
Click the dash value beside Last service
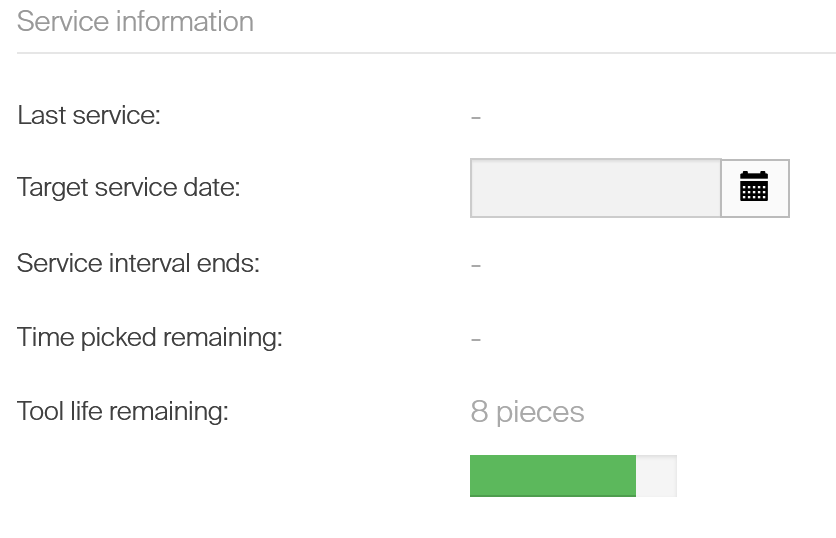(476, 117)
